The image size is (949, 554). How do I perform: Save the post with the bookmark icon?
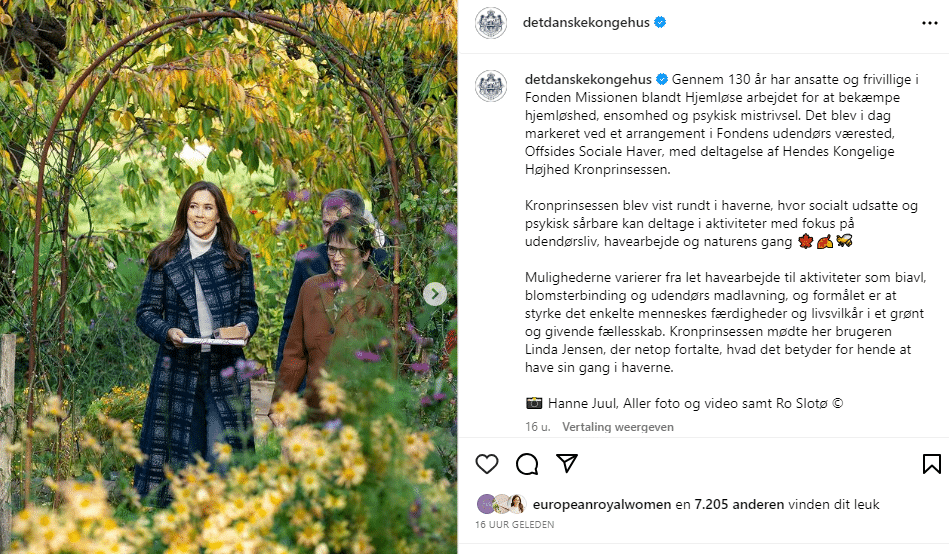[931, 464]
